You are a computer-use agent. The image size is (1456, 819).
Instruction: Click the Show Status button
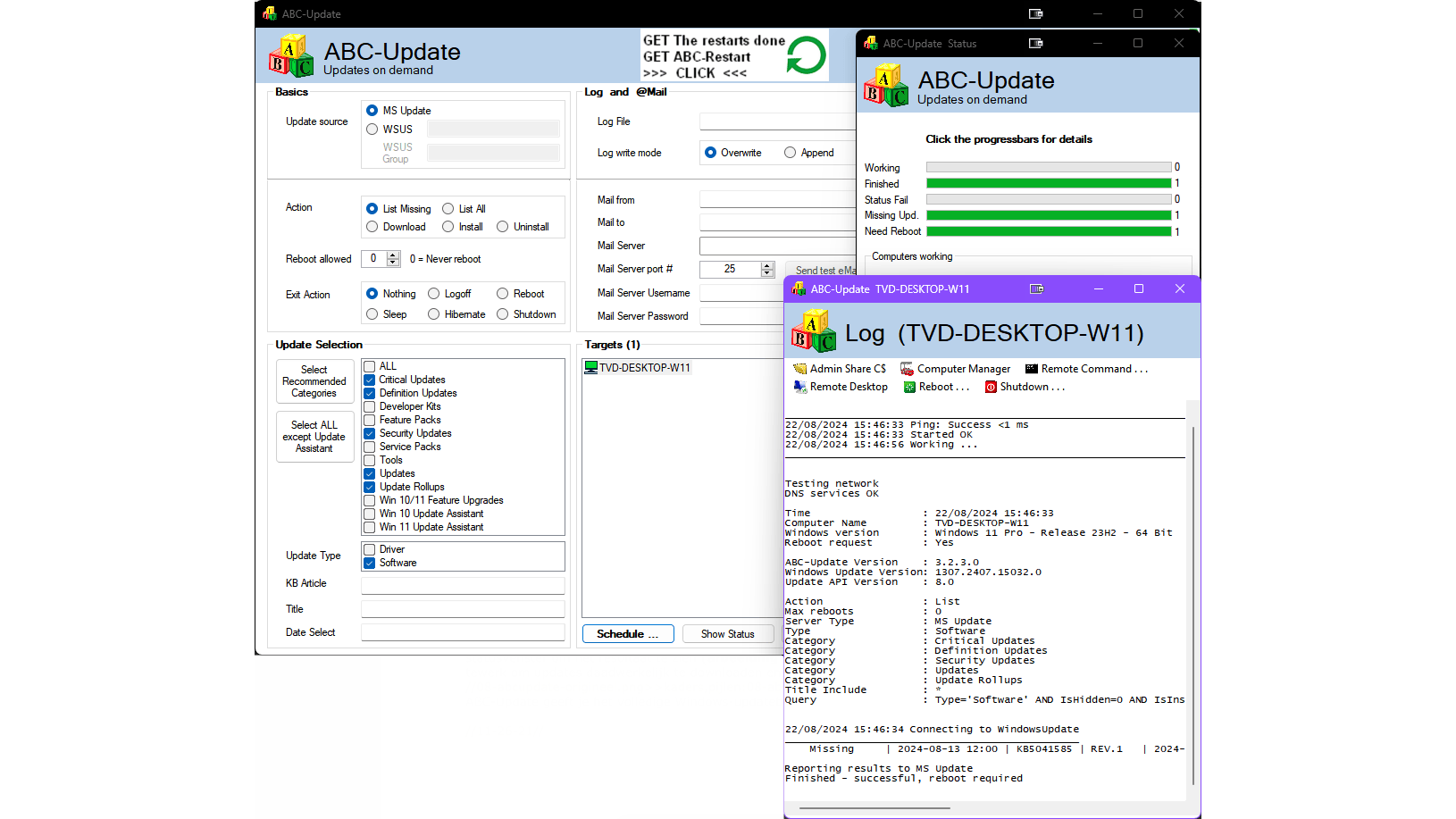[728, 634]
